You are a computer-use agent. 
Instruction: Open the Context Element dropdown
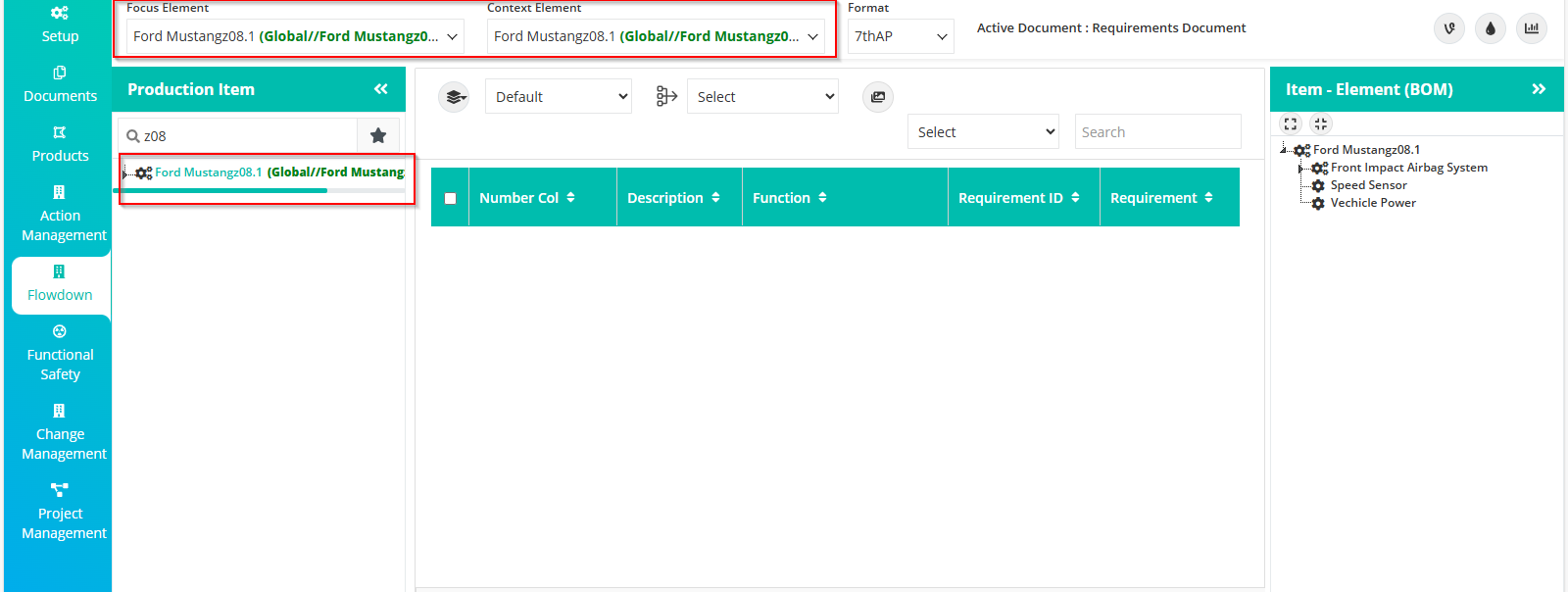(656, 36)
